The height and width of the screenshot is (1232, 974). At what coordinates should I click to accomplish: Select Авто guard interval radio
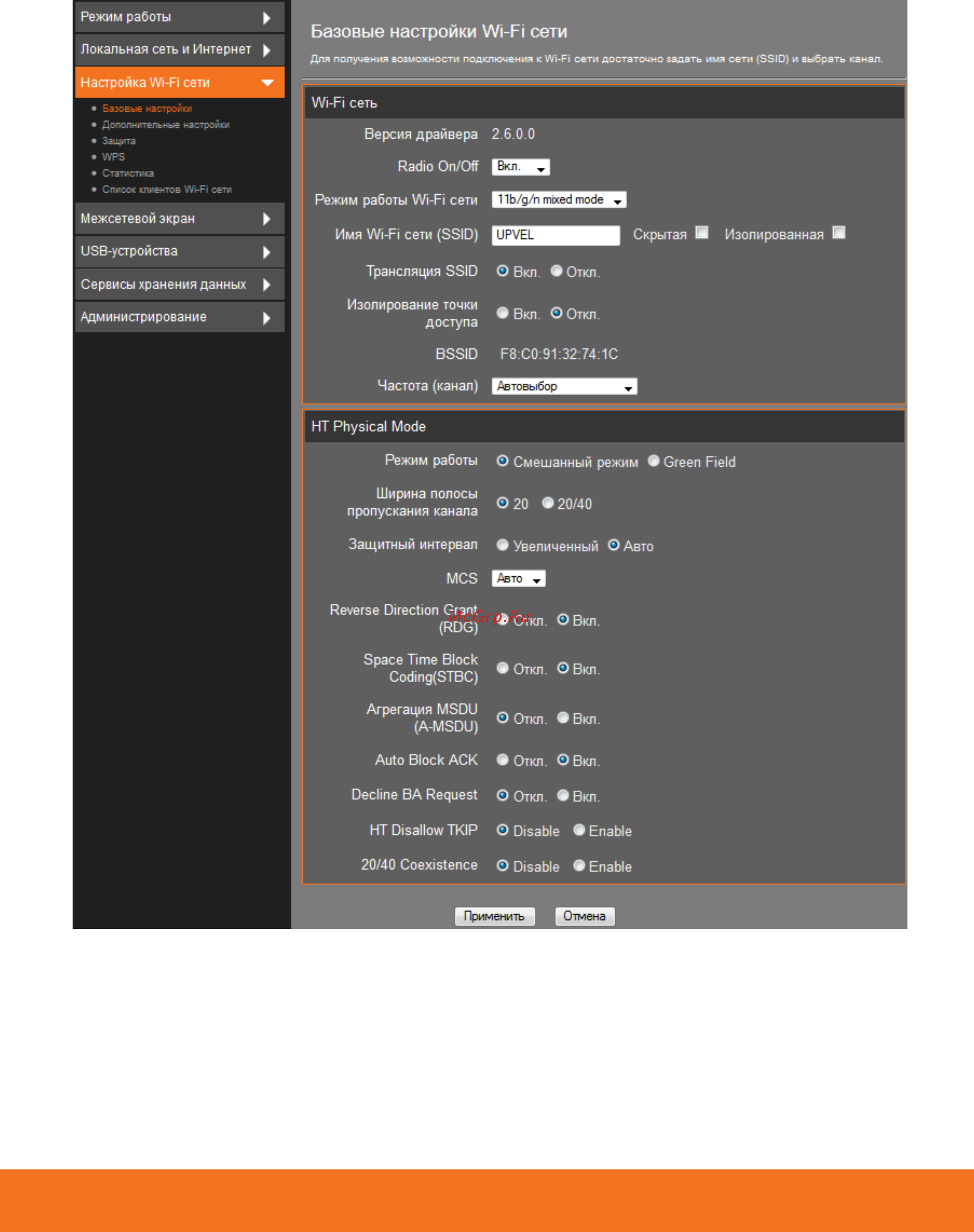point(614,545)
